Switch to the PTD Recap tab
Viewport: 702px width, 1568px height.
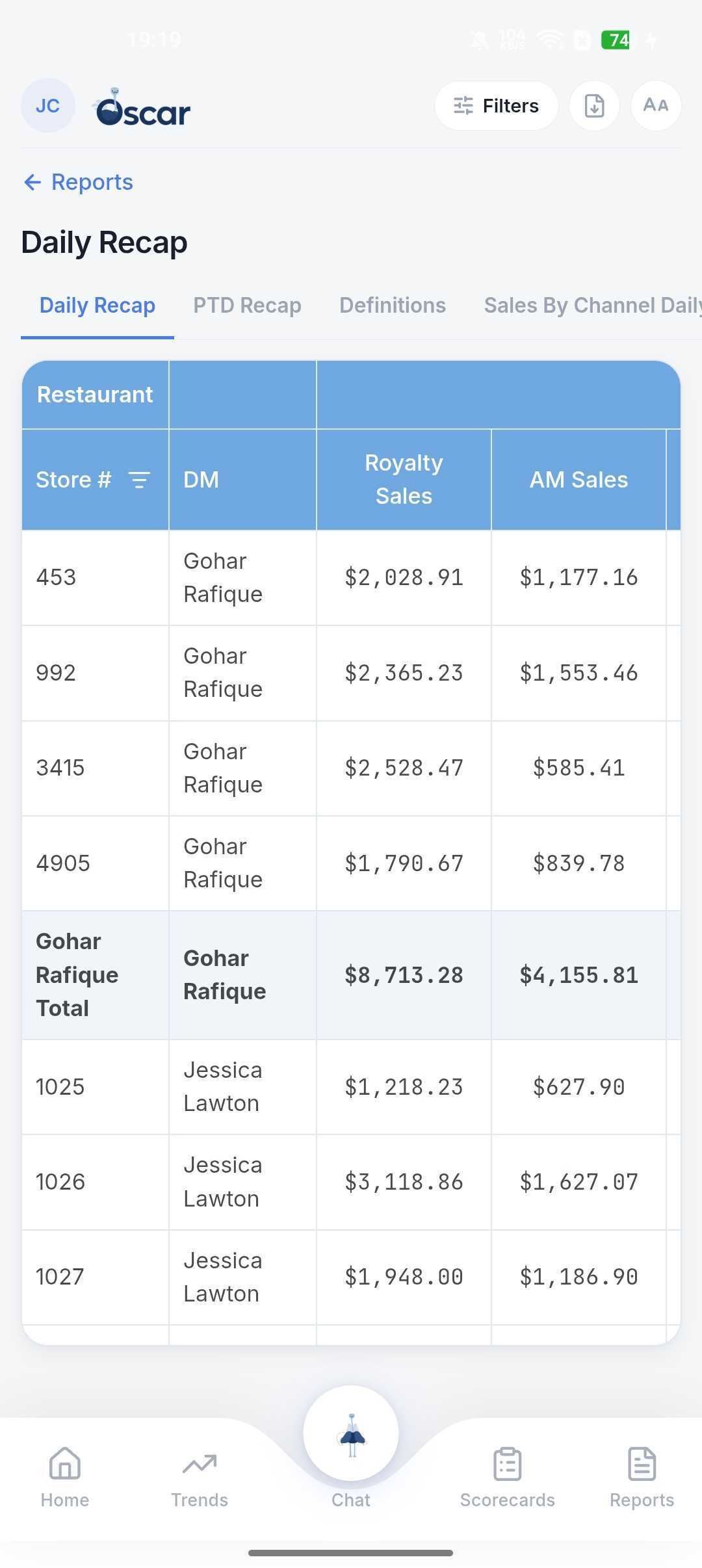coord(247,305)
